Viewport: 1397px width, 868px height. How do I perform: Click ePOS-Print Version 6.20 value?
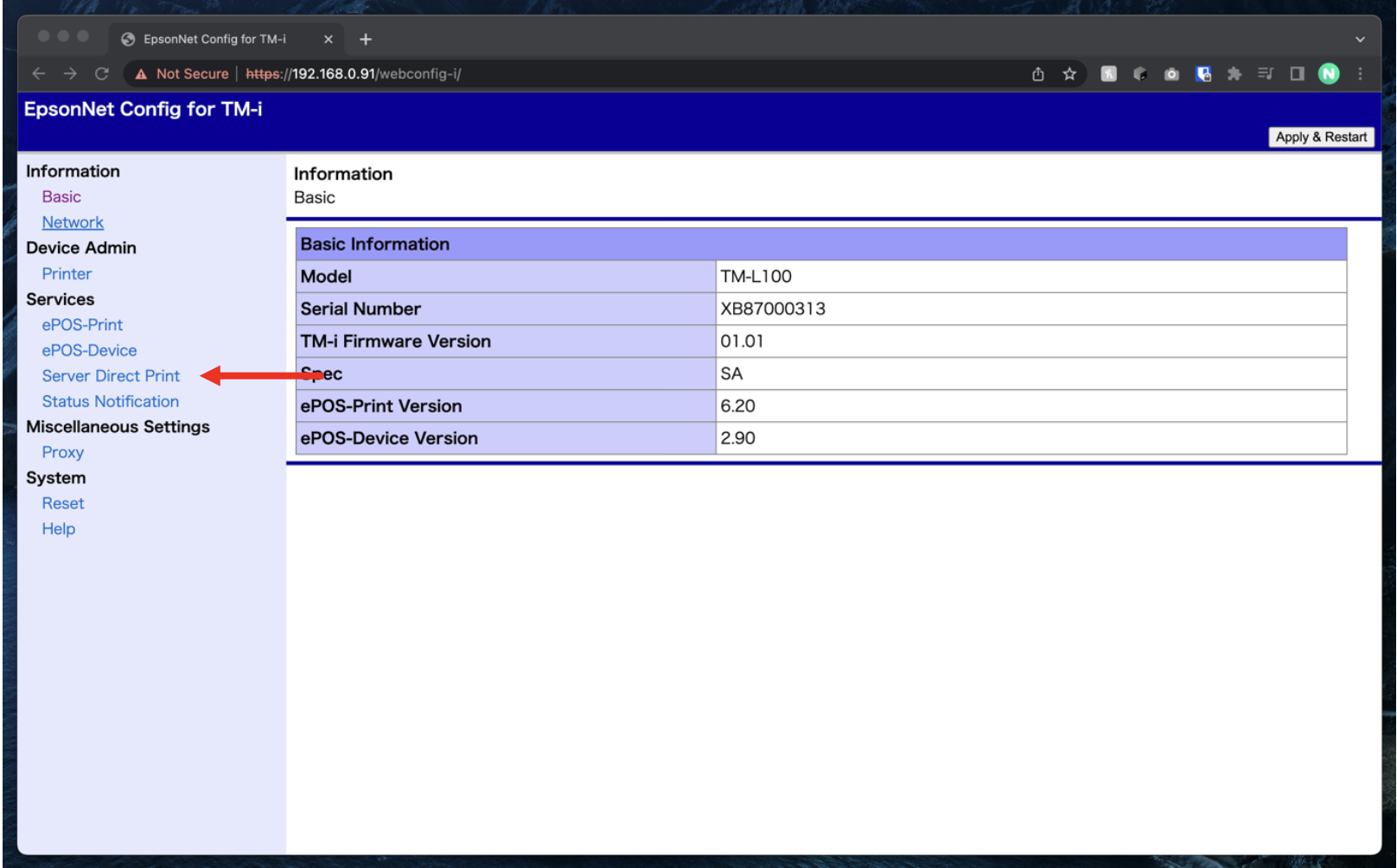(737, 406)
